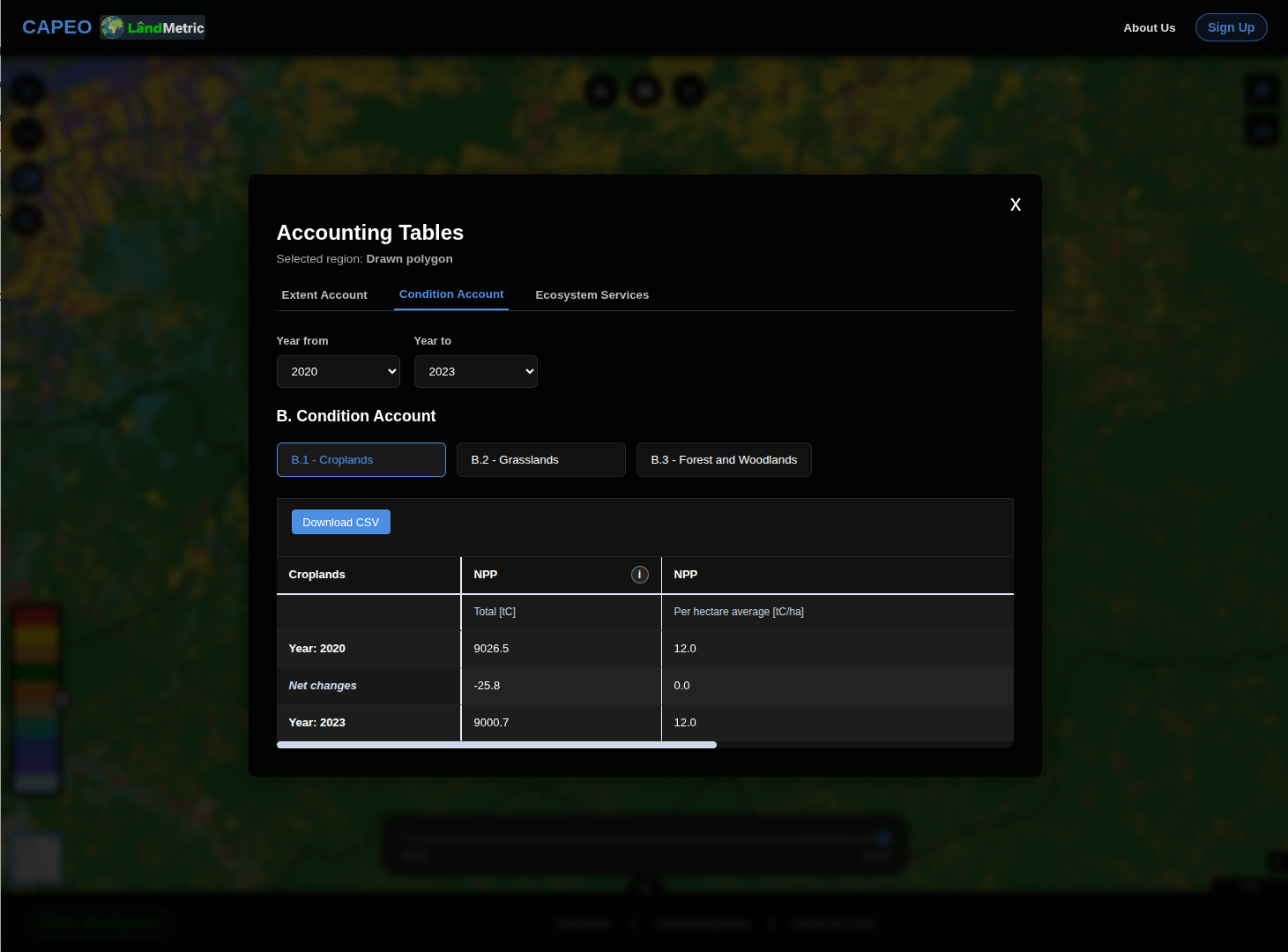Viewport: 1288px width, 952px height.
Task: Open the Year from dropdown
Action: coord(339,372)
